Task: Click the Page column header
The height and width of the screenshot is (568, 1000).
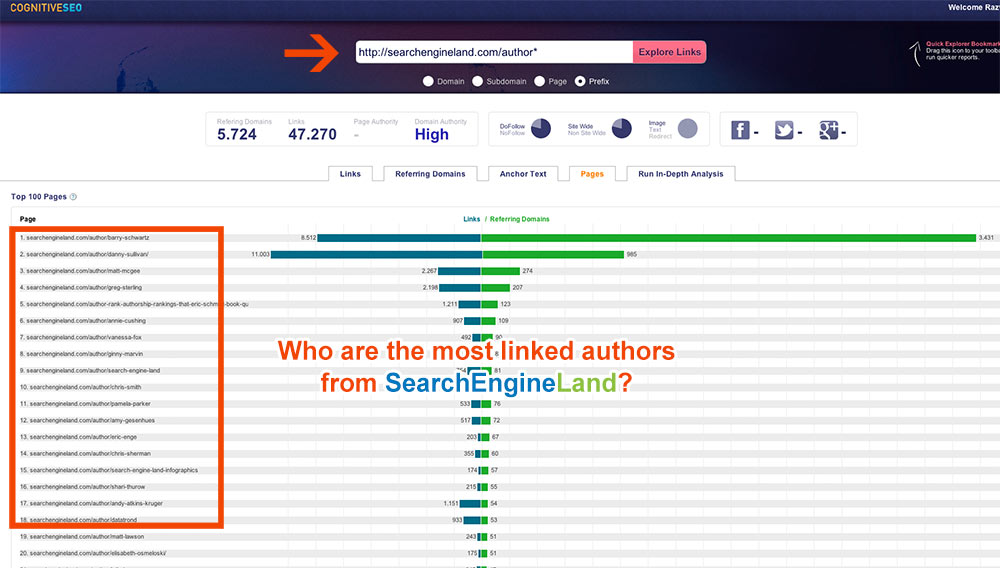Action: pyautogui.click(x=27, y=219)
